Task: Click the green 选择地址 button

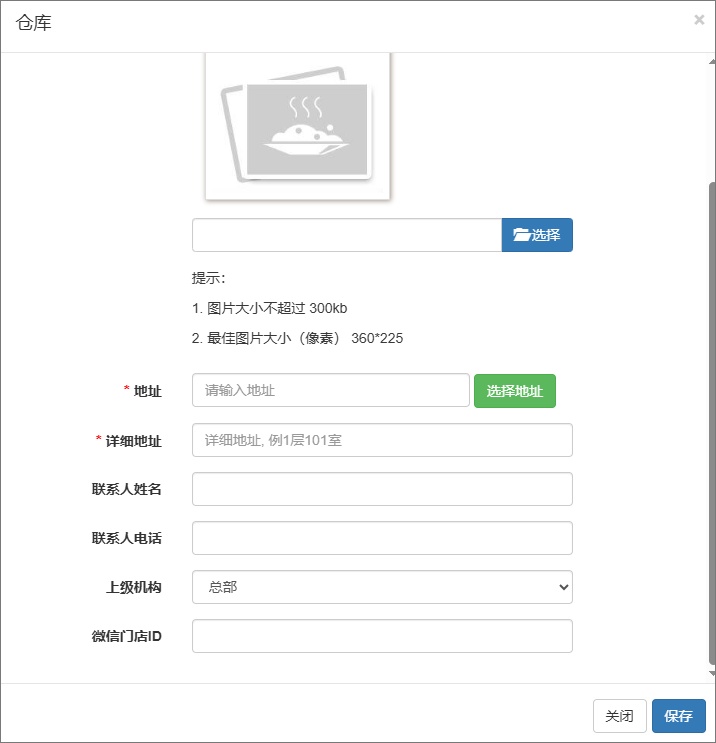Action: point(514,391)
